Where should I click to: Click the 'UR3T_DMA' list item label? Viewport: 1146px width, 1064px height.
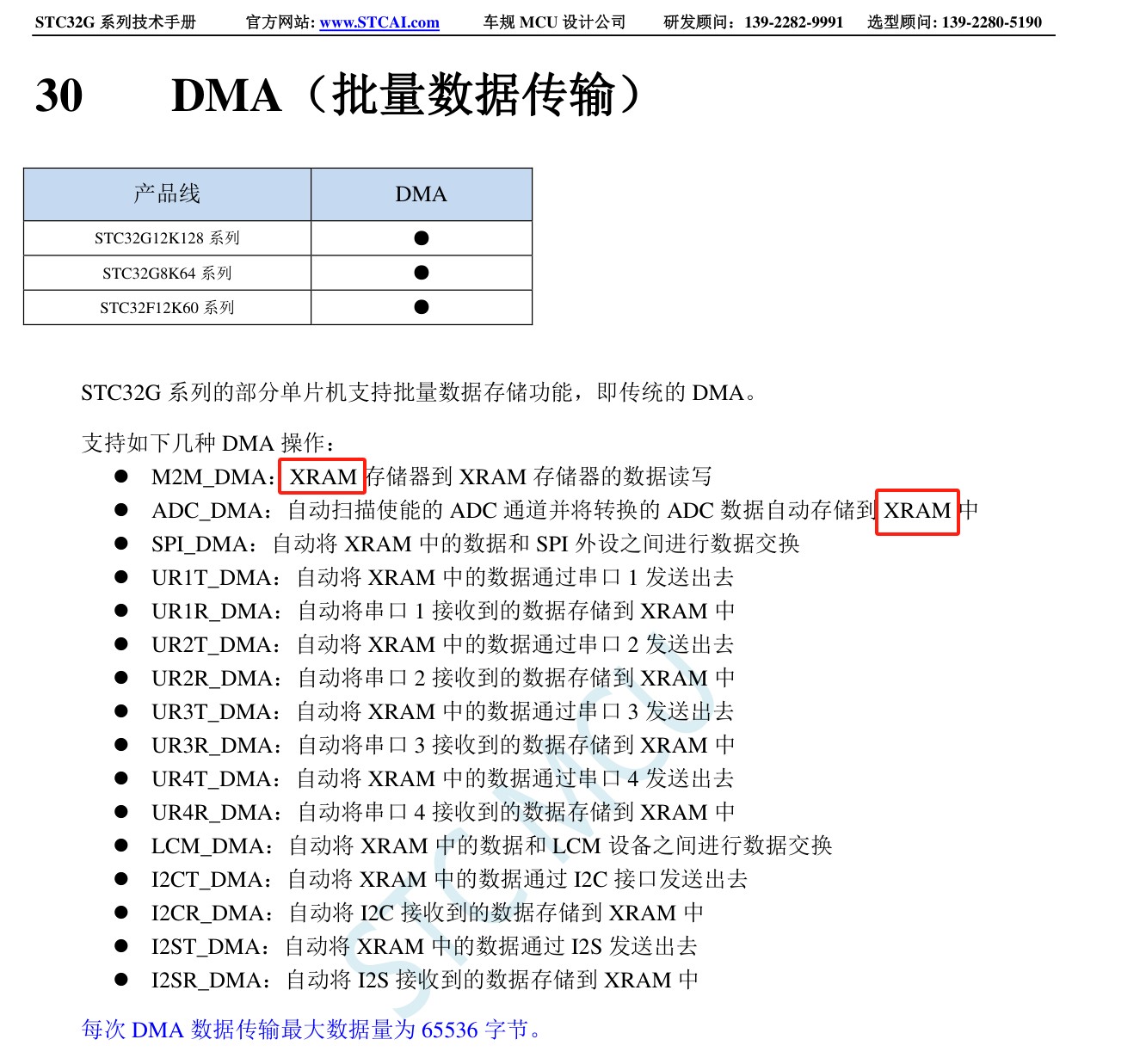tap(211, 711)
